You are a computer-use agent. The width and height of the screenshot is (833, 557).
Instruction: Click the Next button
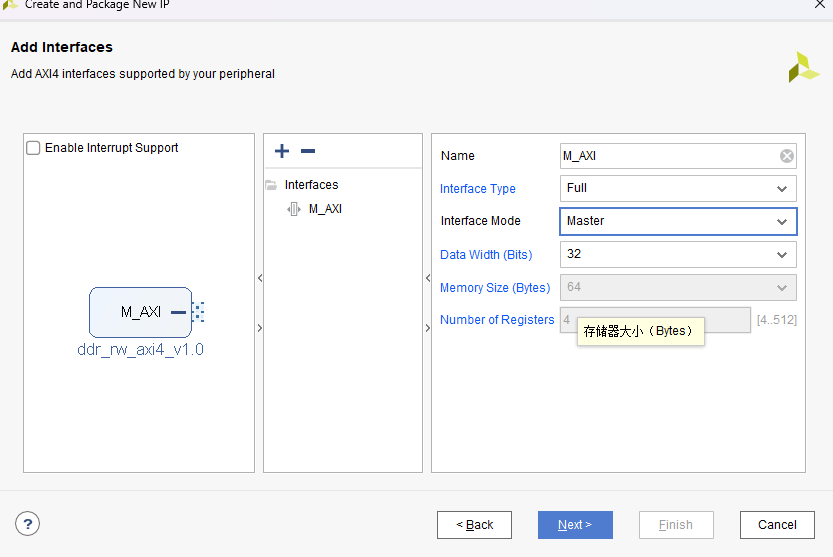point(575,525)
